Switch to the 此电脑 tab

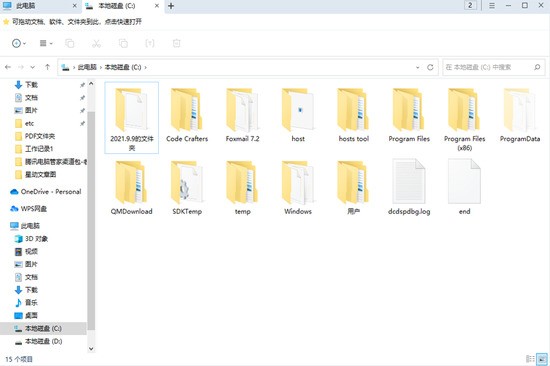click(x=26, y=6)
